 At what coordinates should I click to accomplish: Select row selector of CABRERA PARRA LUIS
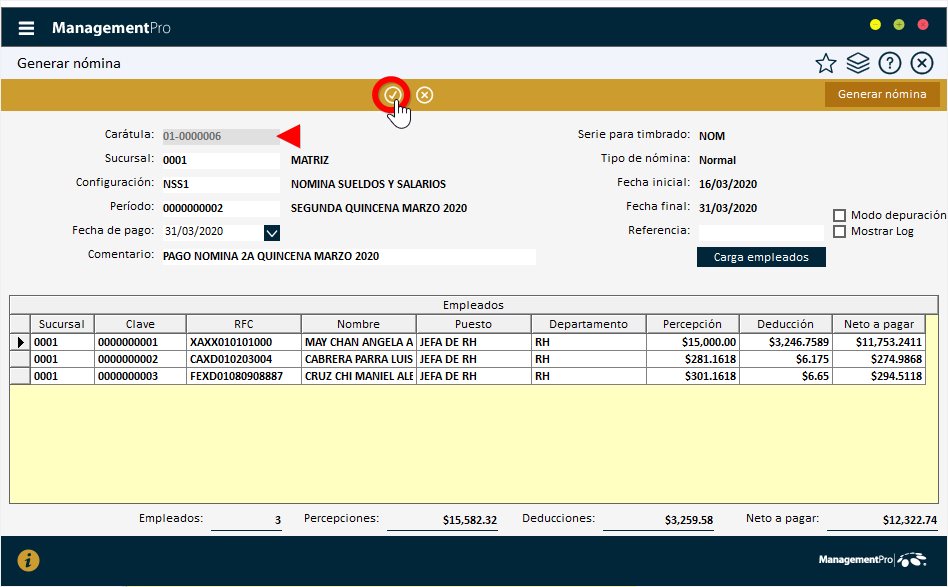tap(20, 359)
